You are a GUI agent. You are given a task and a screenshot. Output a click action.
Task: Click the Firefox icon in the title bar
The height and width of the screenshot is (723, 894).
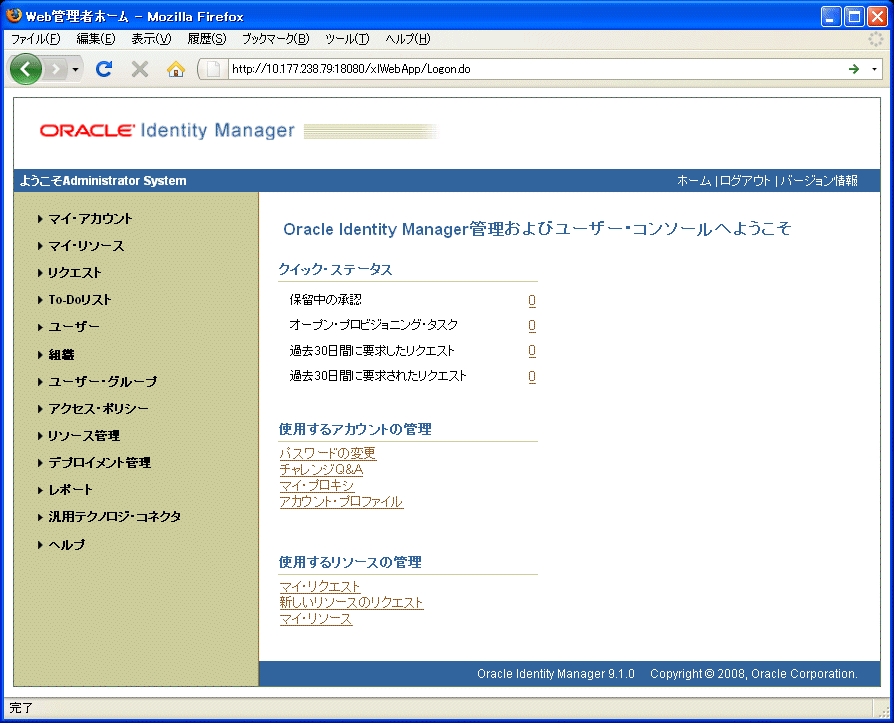click(14, 15)
